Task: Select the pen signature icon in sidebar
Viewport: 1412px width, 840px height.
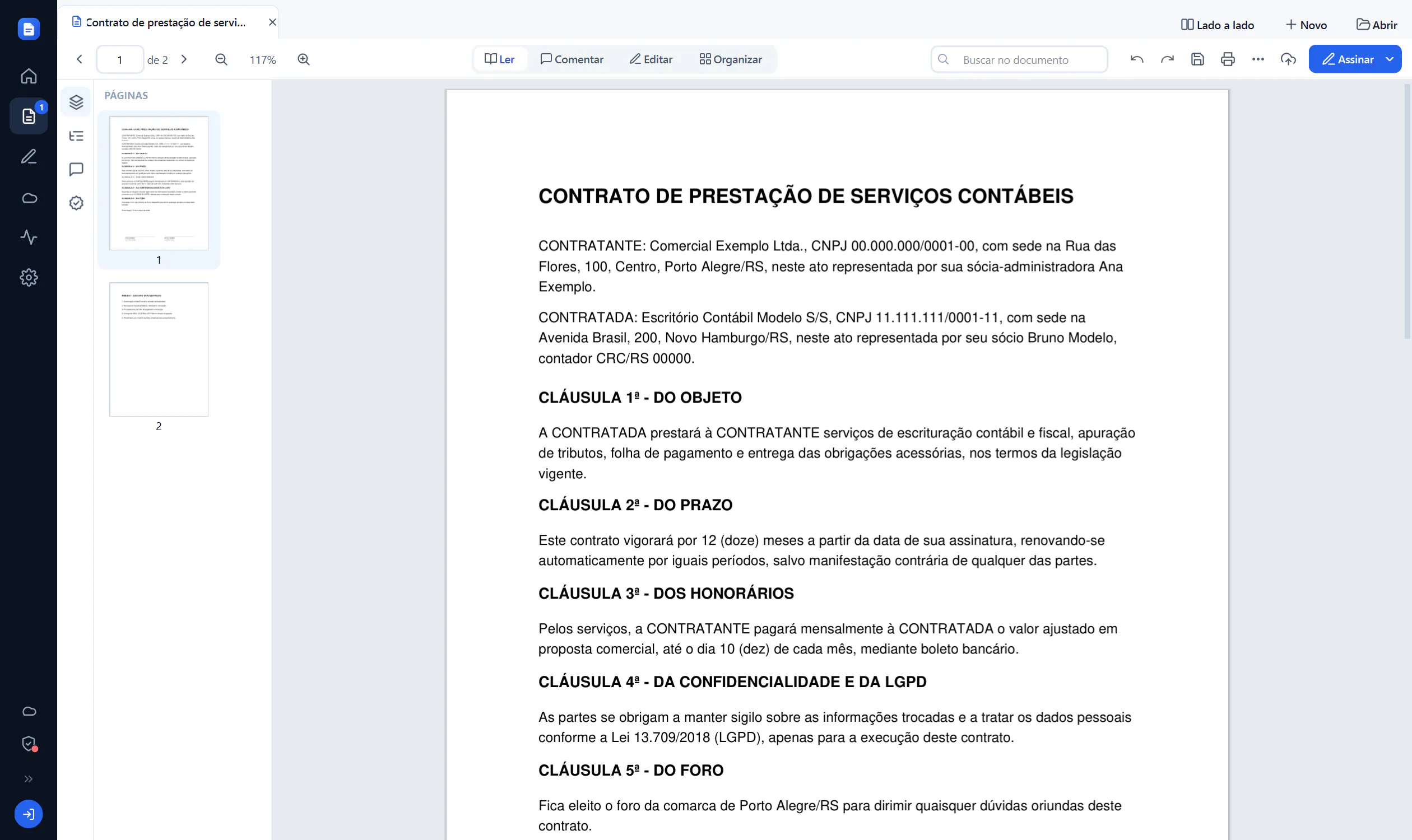Action: (29, 156)
